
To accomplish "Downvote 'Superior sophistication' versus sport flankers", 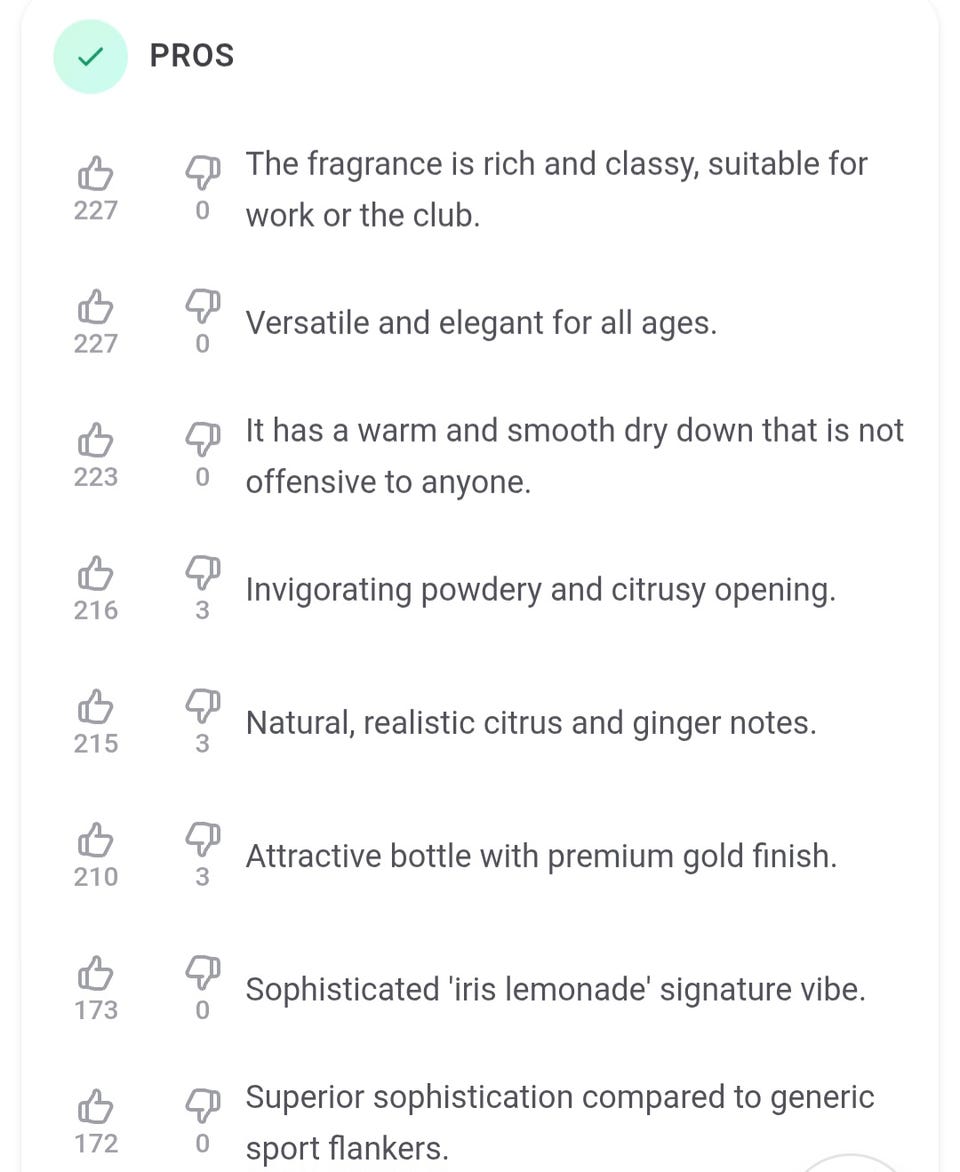I will (203, 1106).
